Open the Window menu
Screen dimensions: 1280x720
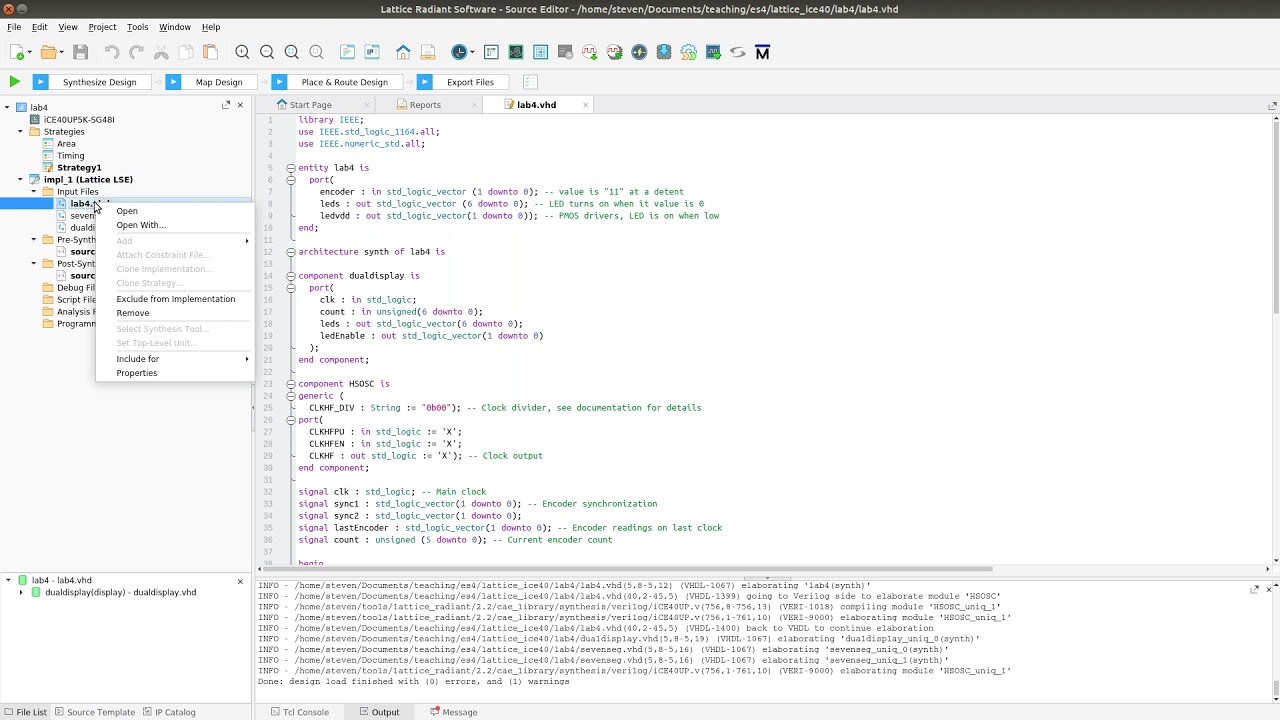[x=175, y=27]
